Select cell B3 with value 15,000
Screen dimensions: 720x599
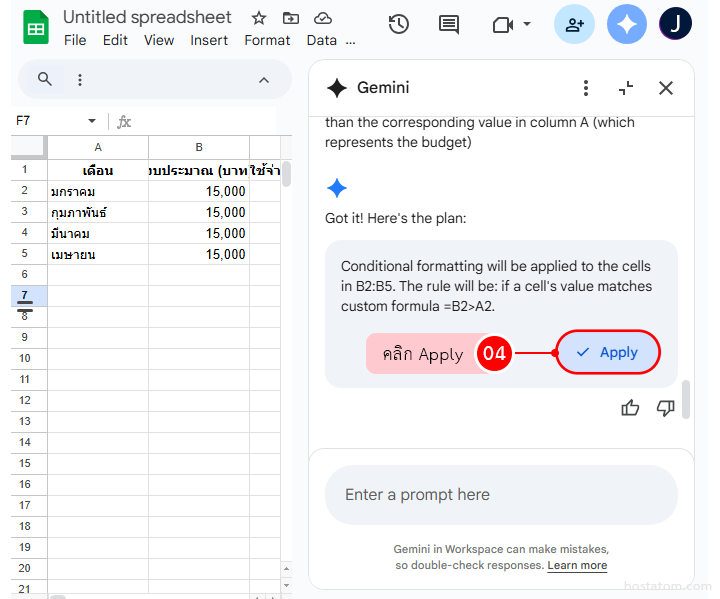pos(199,212)
